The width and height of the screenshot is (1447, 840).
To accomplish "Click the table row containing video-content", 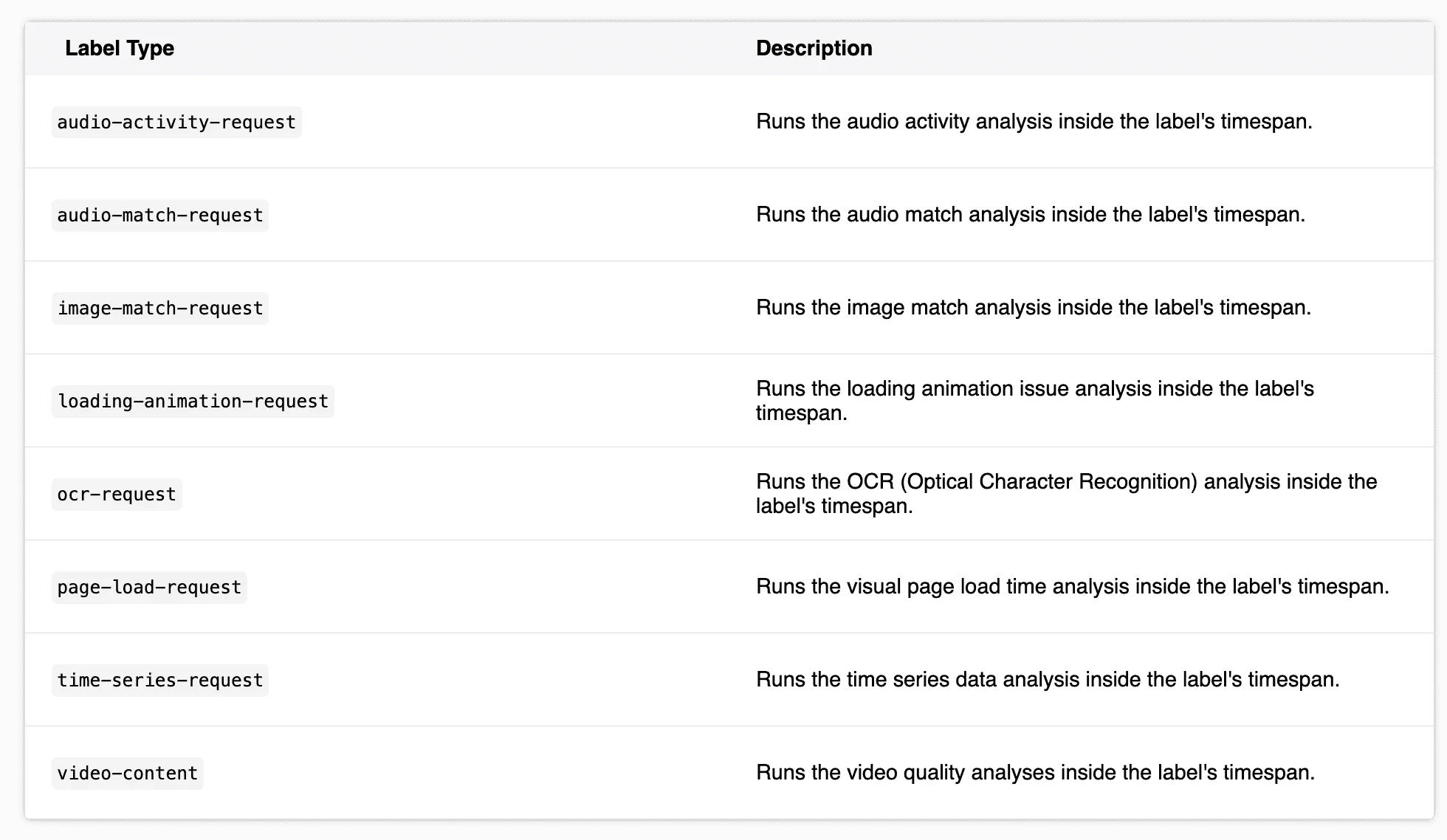I will click(729, 773).
